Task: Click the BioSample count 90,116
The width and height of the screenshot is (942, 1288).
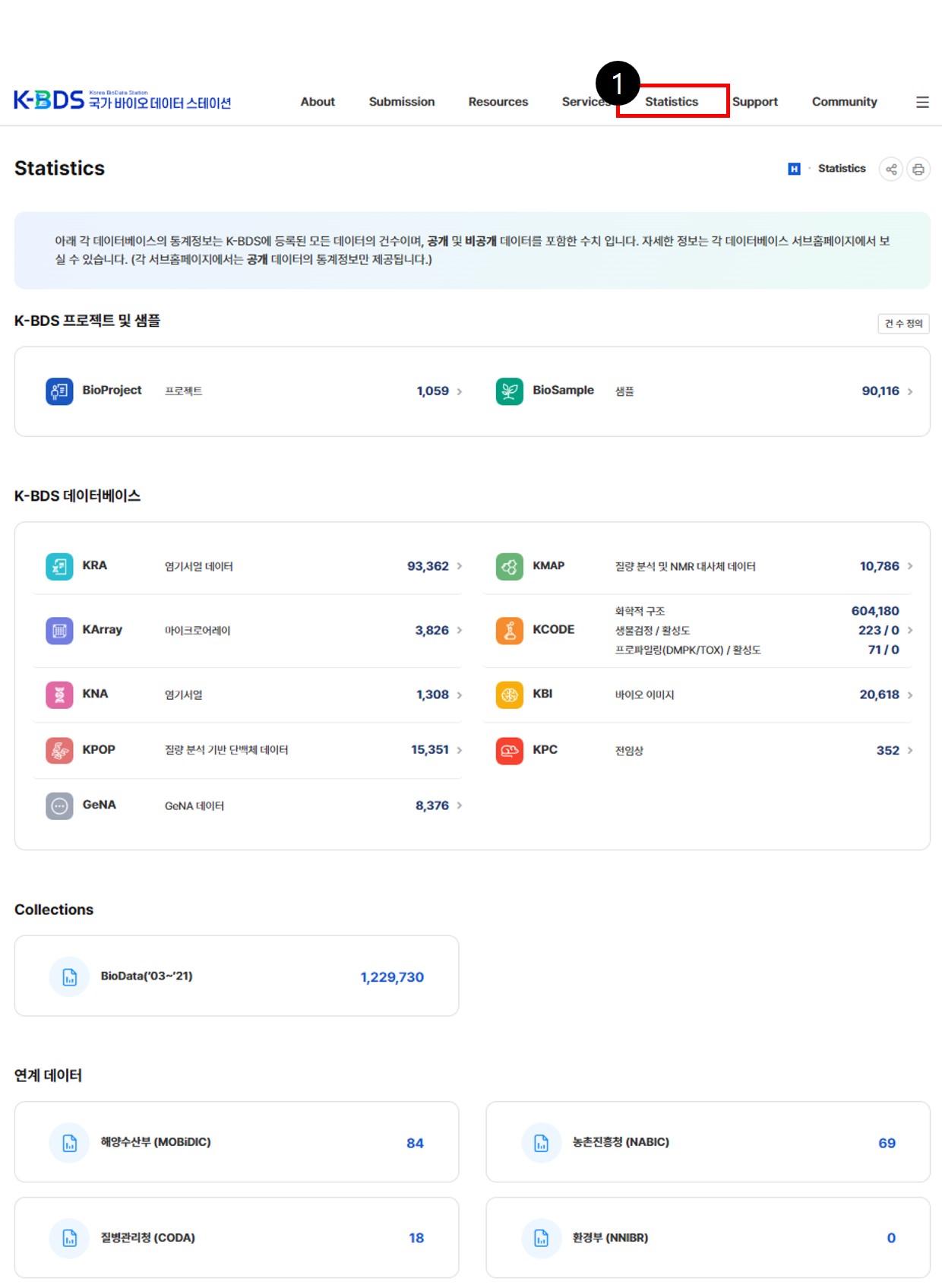Action: (x=880, y=391)
